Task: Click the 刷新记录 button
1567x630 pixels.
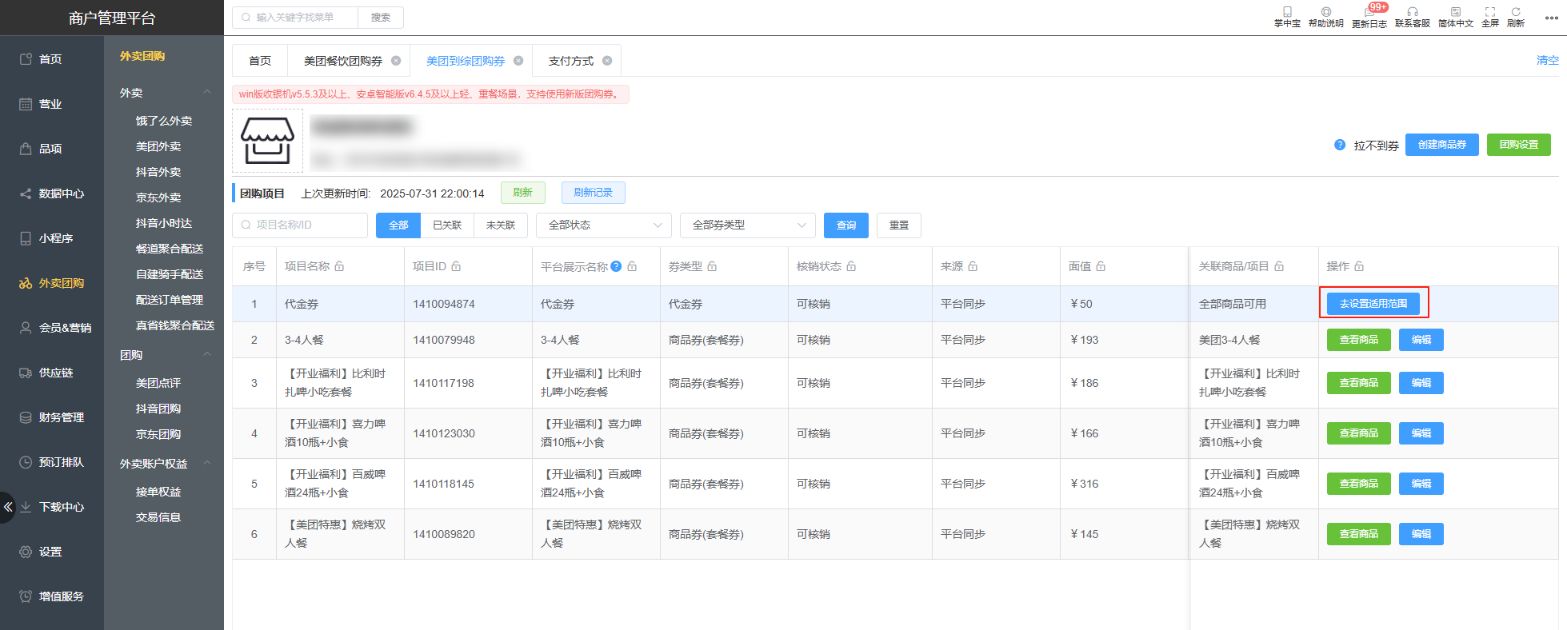Action: click(x=594, y=193)
